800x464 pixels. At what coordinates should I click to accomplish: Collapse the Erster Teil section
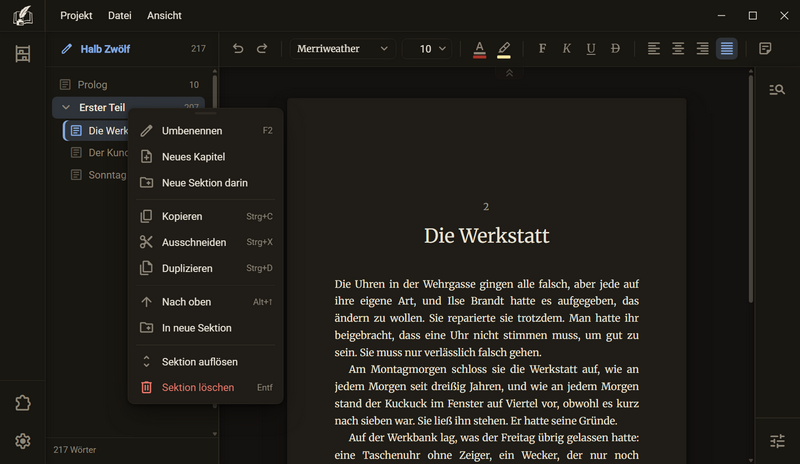point(66,107)
